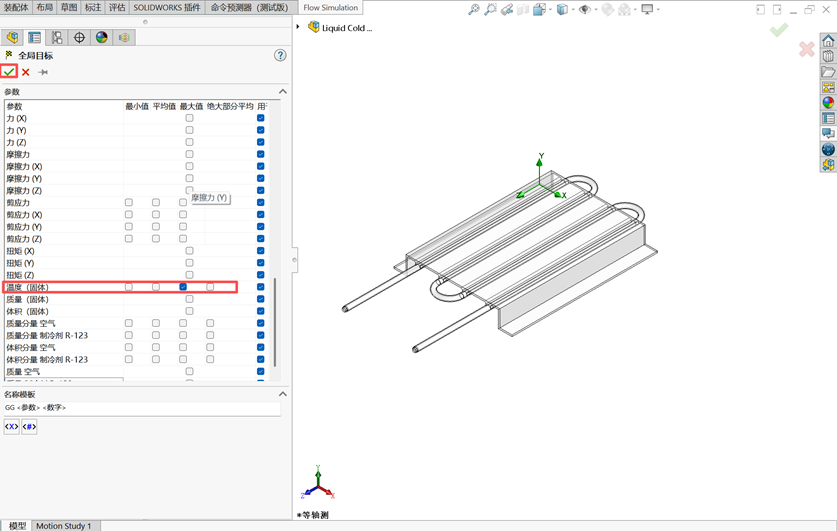Click the GG name template input field
The width and height of the screenshot is (837, 531).
tap(142, 408)
